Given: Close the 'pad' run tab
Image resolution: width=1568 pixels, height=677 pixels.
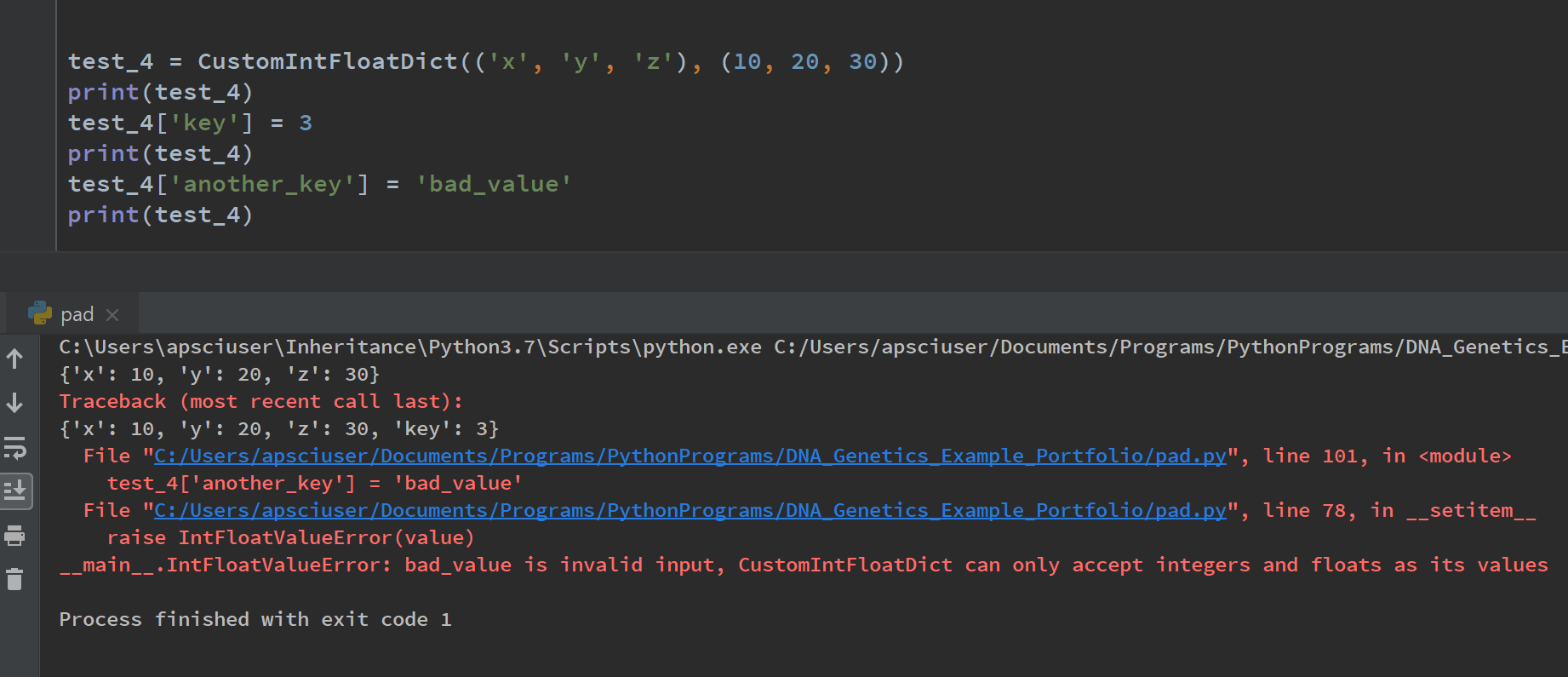Looking at the screenshot, I should tap(112, 315).
